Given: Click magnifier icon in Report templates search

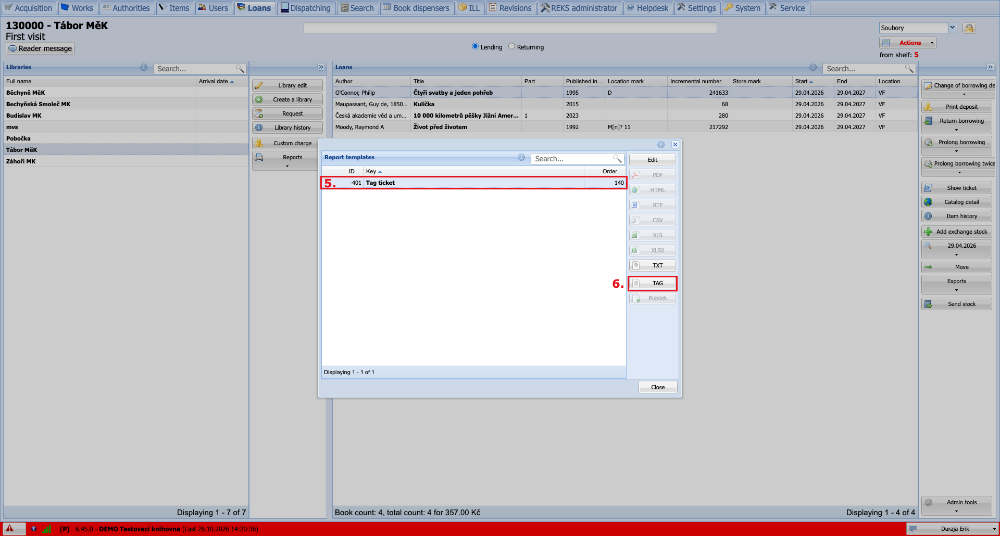Looking at the screenshot, I should click(617, 158).
